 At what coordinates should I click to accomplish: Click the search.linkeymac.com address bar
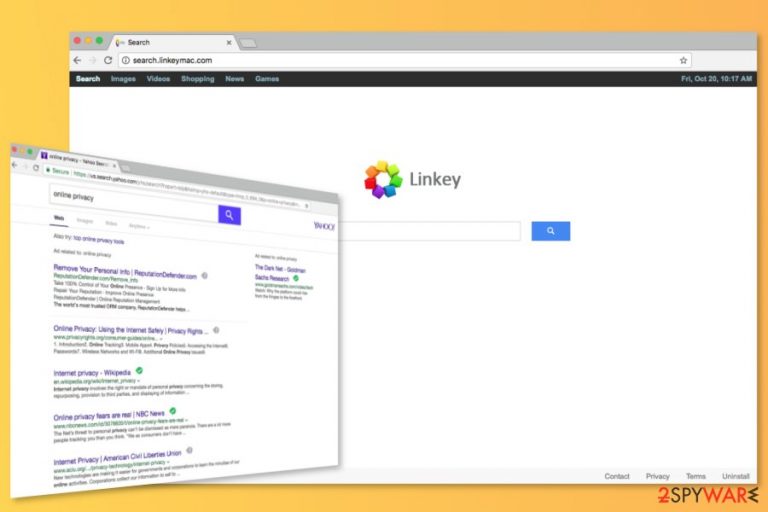(x=405, y=60)
